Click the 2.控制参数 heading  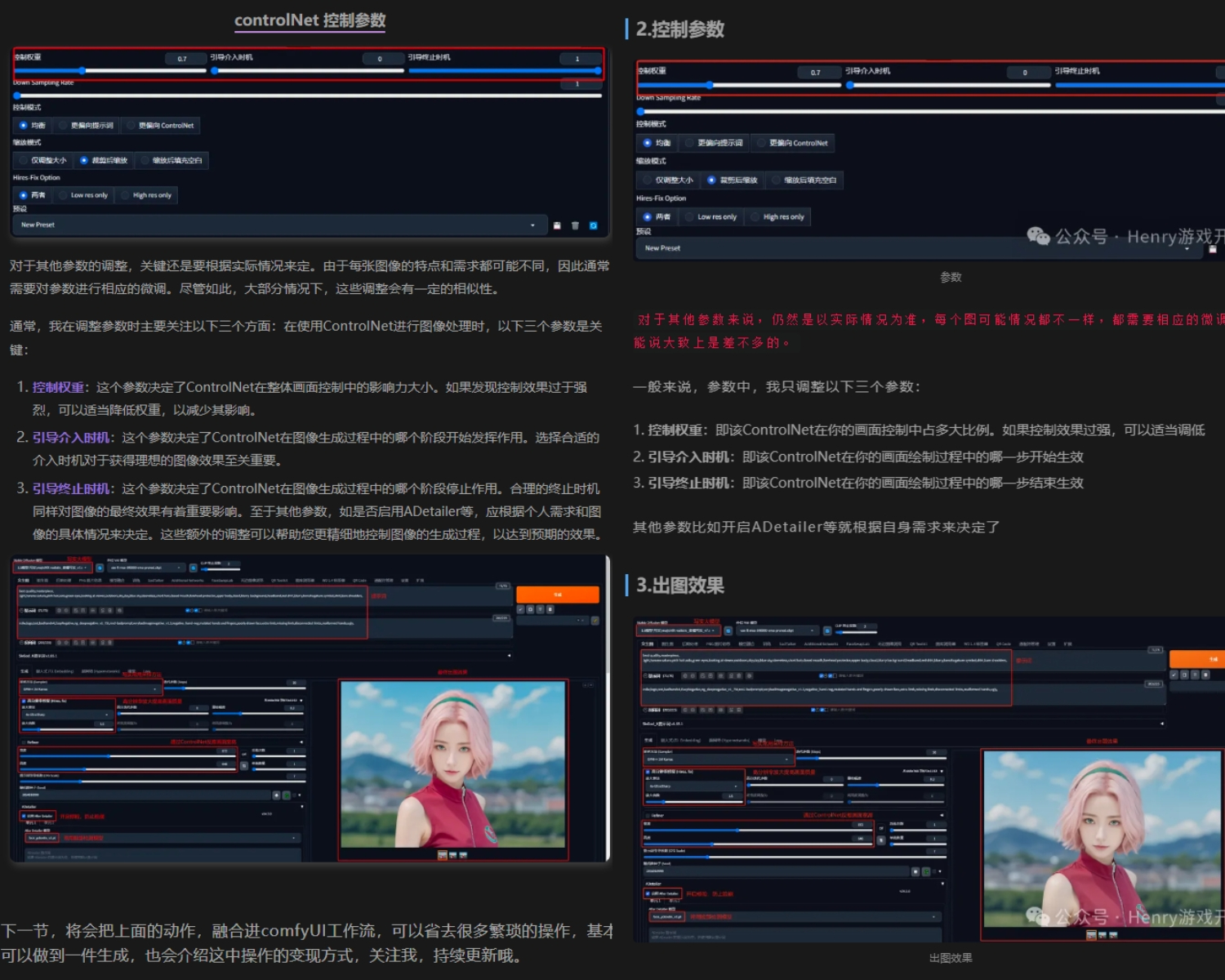680,29
